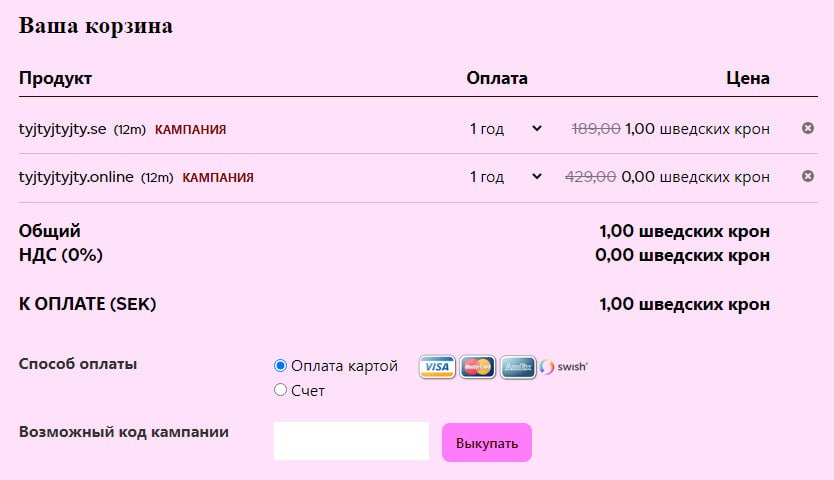
Task: Remove tyjtyjtyjty.se from the cart
Action: coord(807,128)
